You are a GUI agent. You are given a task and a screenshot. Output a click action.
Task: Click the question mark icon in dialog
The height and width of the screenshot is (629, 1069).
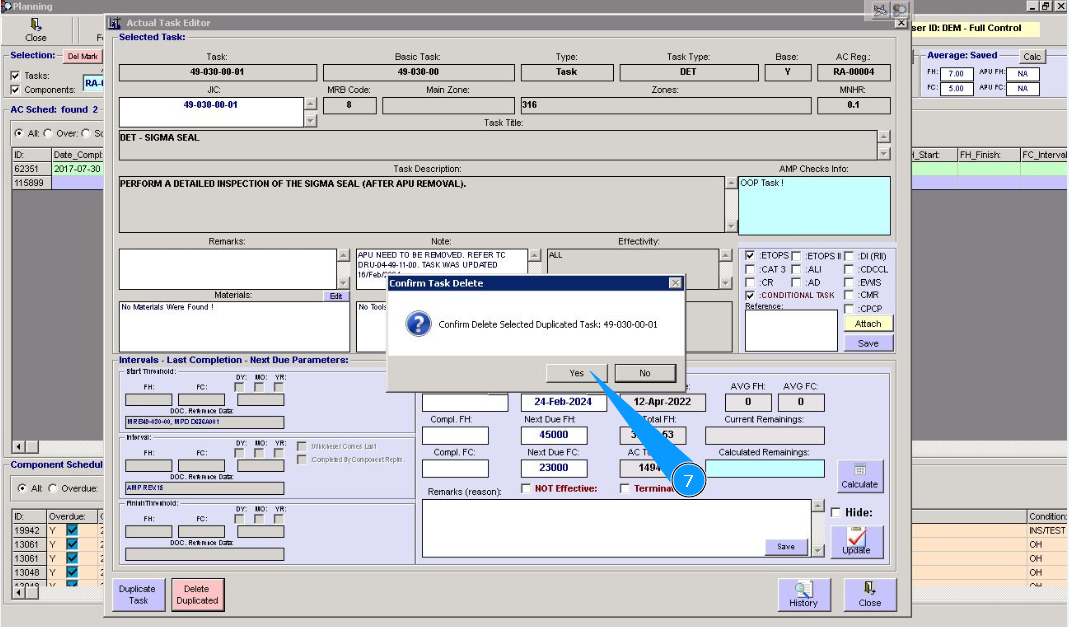click(418, 324)
